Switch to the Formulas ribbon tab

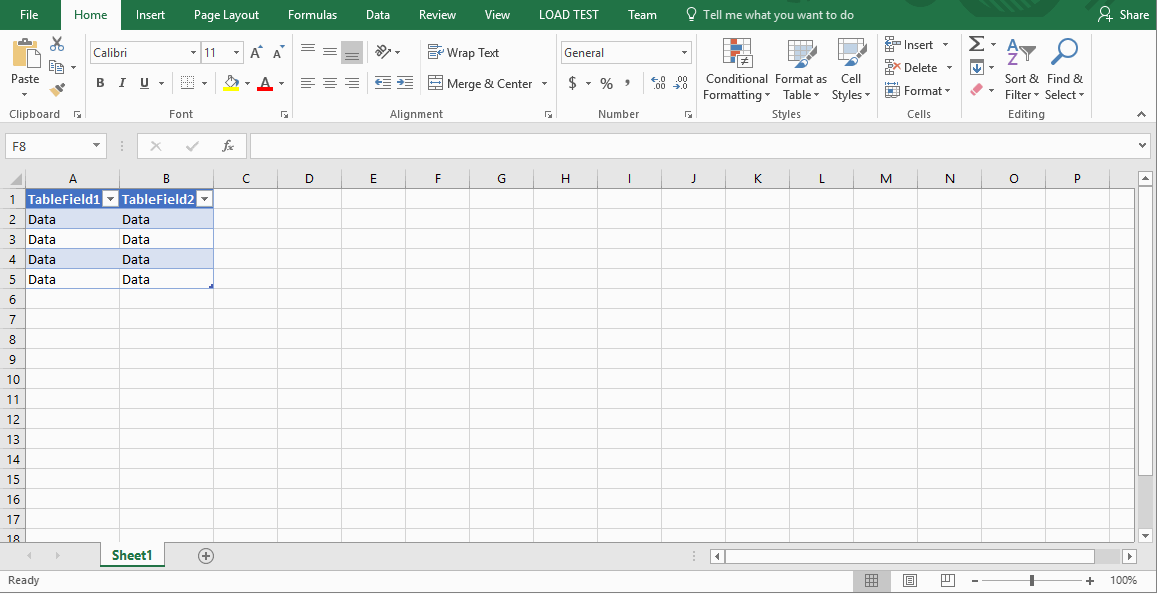311,14
